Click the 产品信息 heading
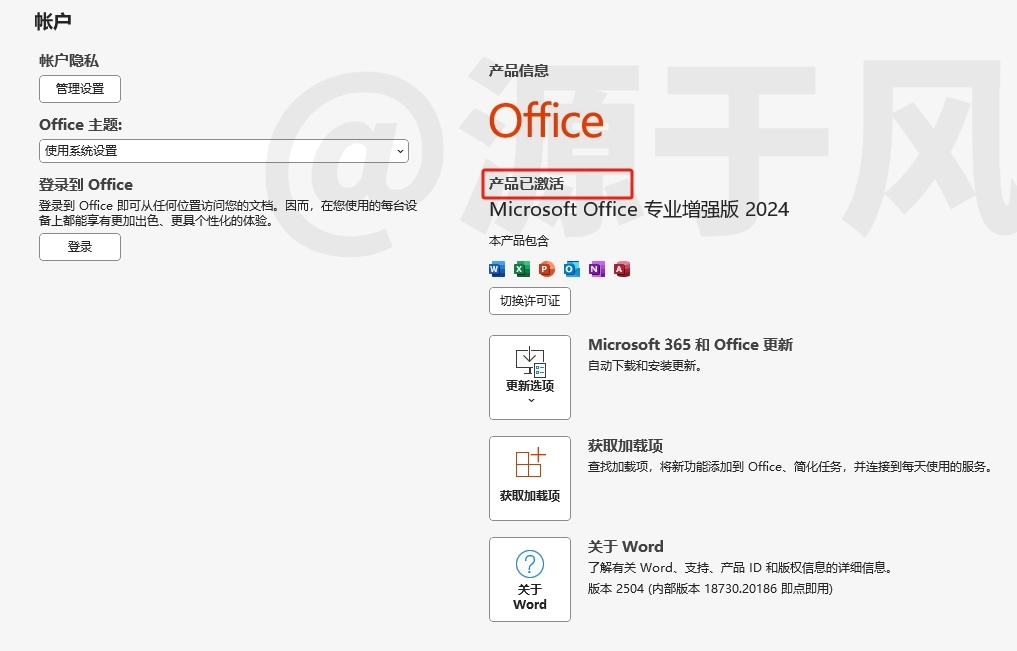Image resolution: width=1017 pixels, height=651 pixels. (518, 71)
